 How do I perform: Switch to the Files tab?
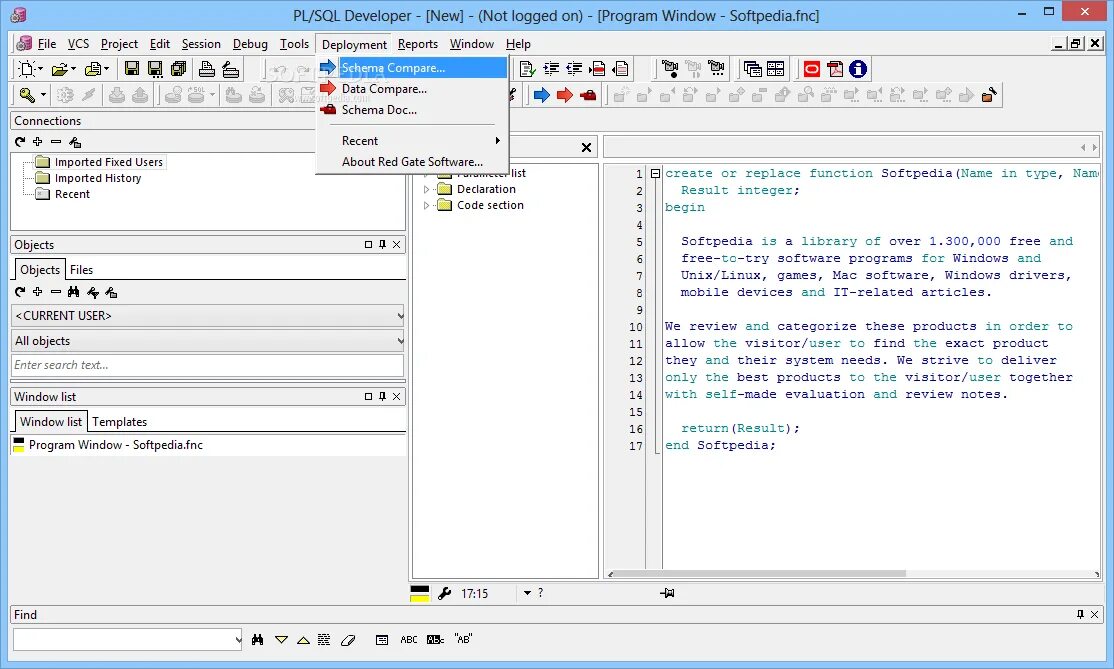click(x=81, y=270)
